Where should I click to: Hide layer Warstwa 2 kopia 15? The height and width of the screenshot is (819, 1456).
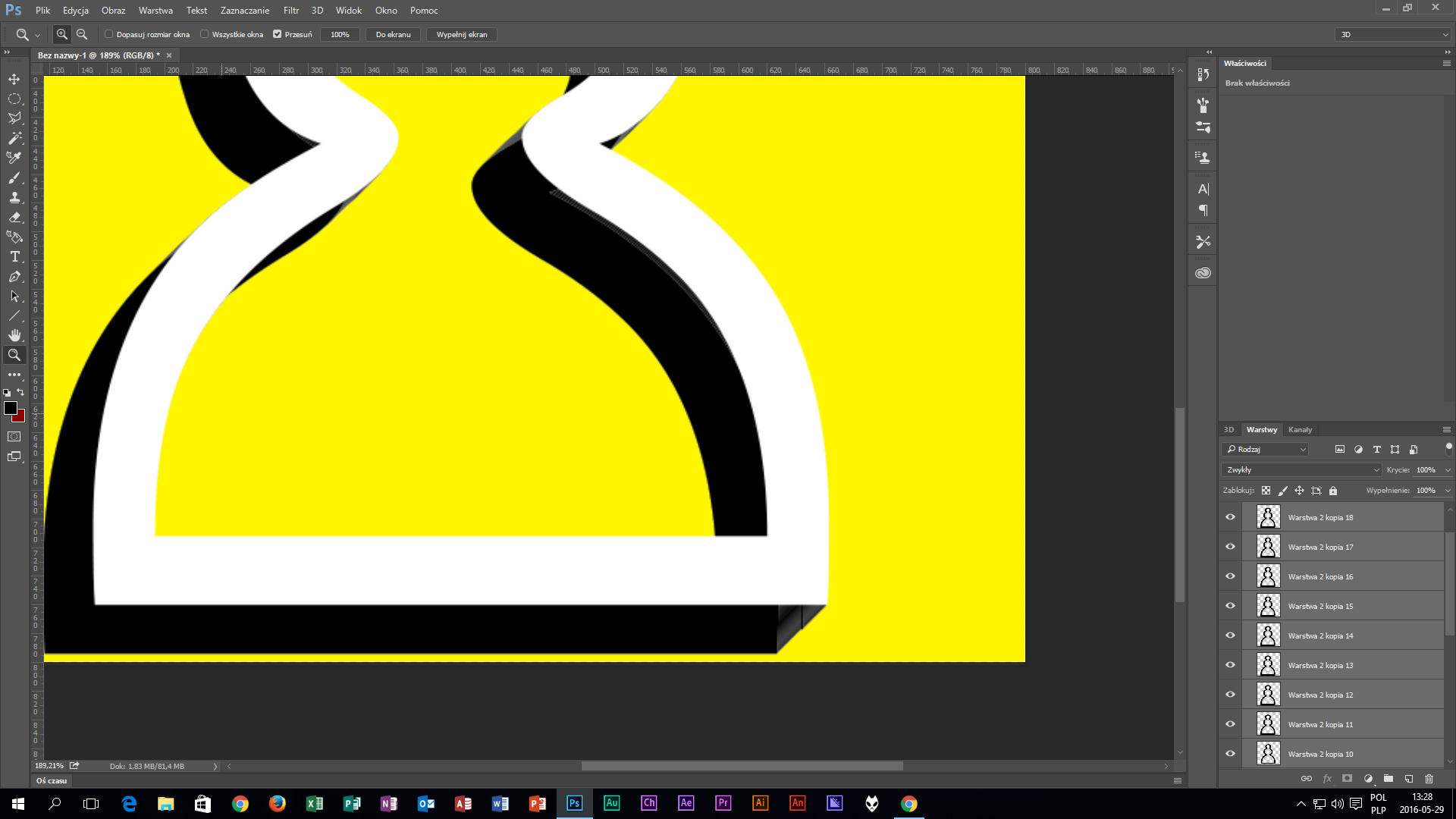click(x=1230, y=606)
